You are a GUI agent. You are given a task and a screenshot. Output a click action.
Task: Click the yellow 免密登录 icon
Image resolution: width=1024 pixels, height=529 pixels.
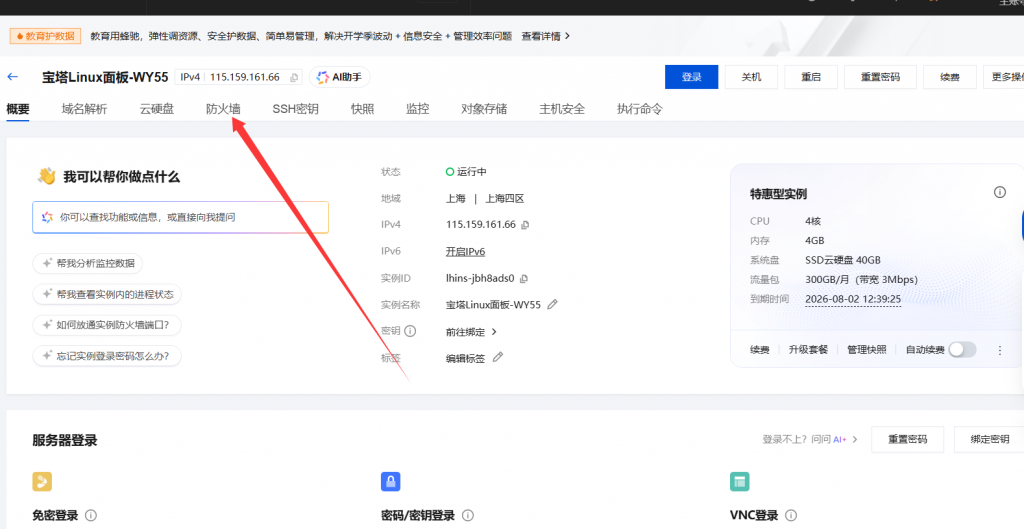42,482
